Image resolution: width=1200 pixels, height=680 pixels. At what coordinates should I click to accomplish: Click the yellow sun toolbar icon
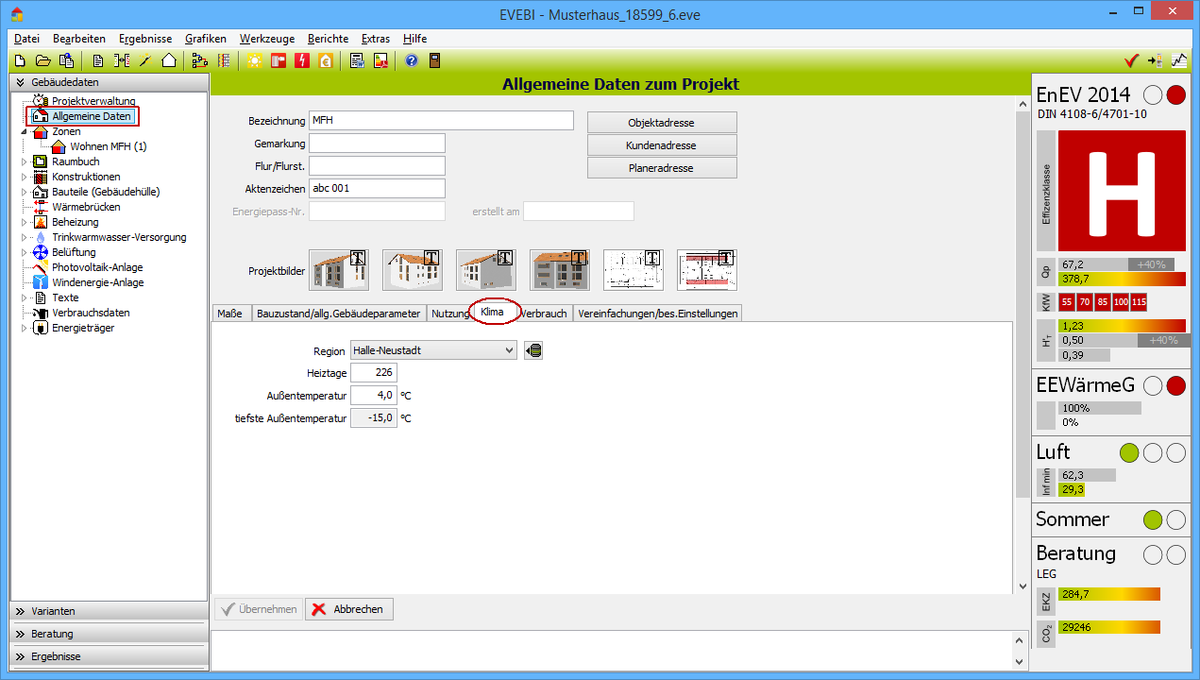255,61
